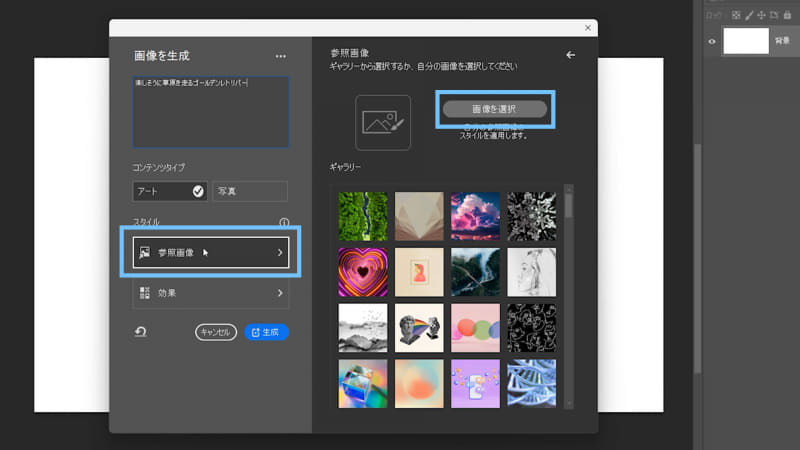Select the pink clouds thumbnail
This screenshot has width=800, height=450.
point(475,216)
